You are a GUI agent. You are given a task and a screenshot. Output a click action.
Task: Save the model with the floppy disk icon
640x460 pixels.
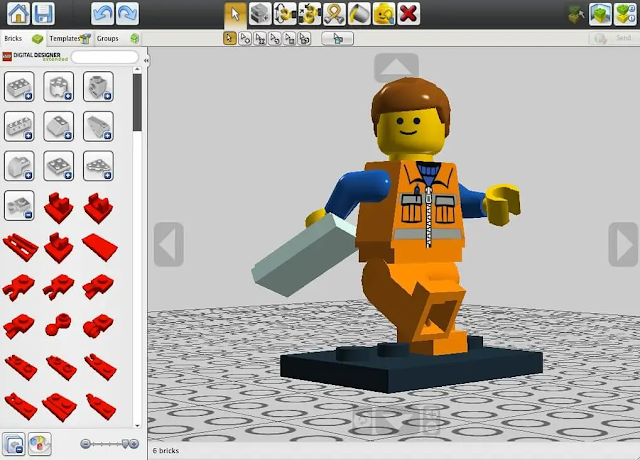coord(43,13)
